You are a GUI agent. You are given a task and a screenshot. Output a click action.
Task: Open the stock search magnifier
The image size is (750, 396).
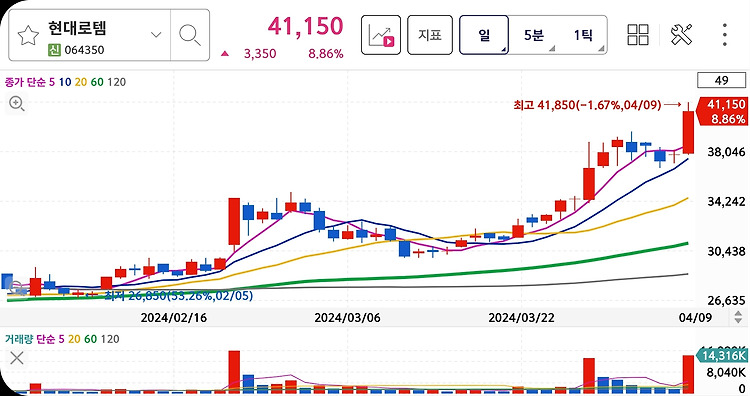[x=190, y=35]
